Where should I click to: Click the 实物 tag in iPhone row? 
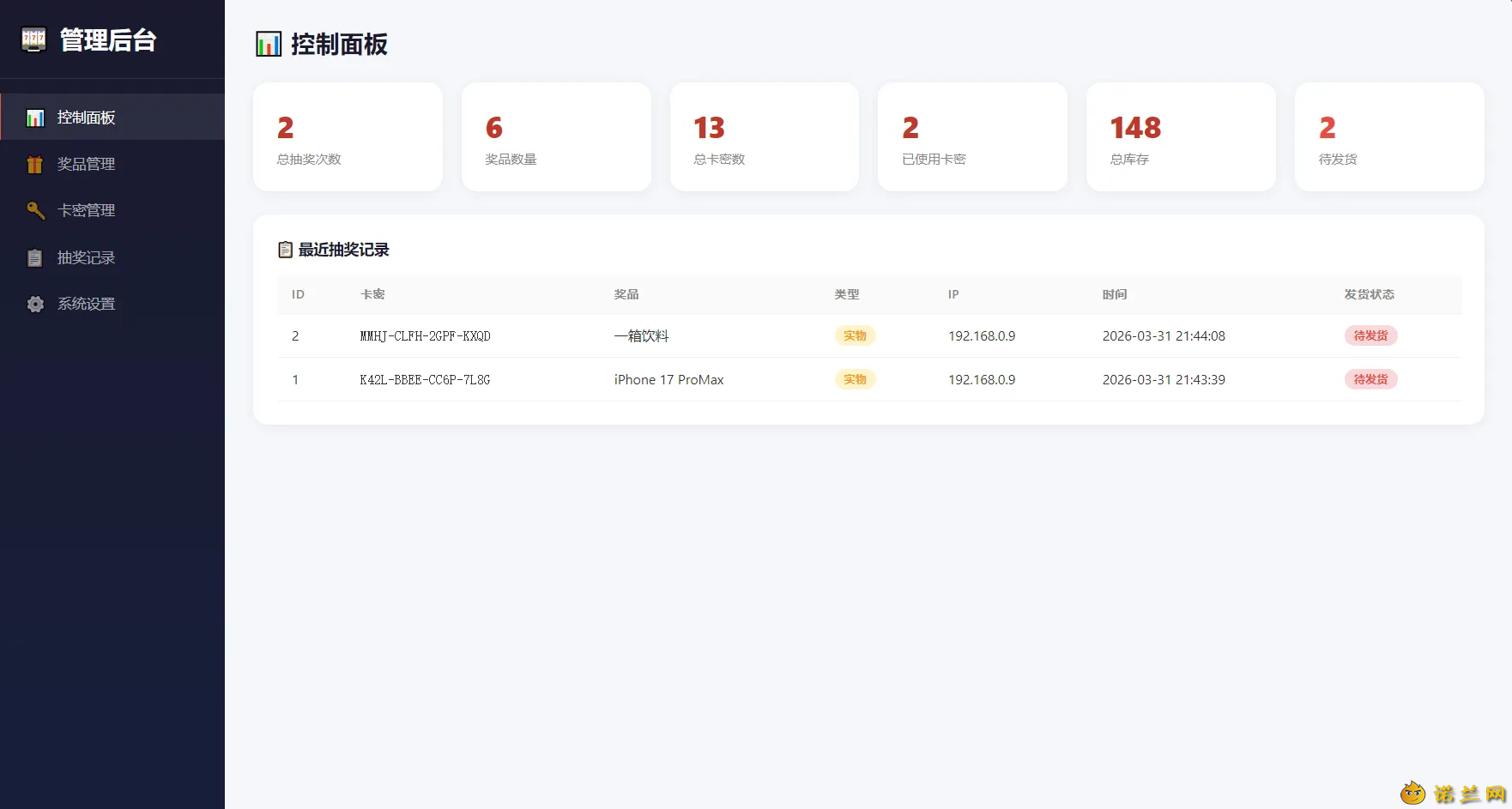point(855,379)
